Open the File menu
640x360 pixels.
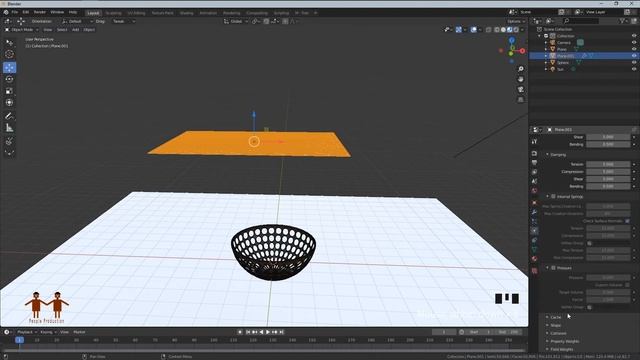point(15,12)
